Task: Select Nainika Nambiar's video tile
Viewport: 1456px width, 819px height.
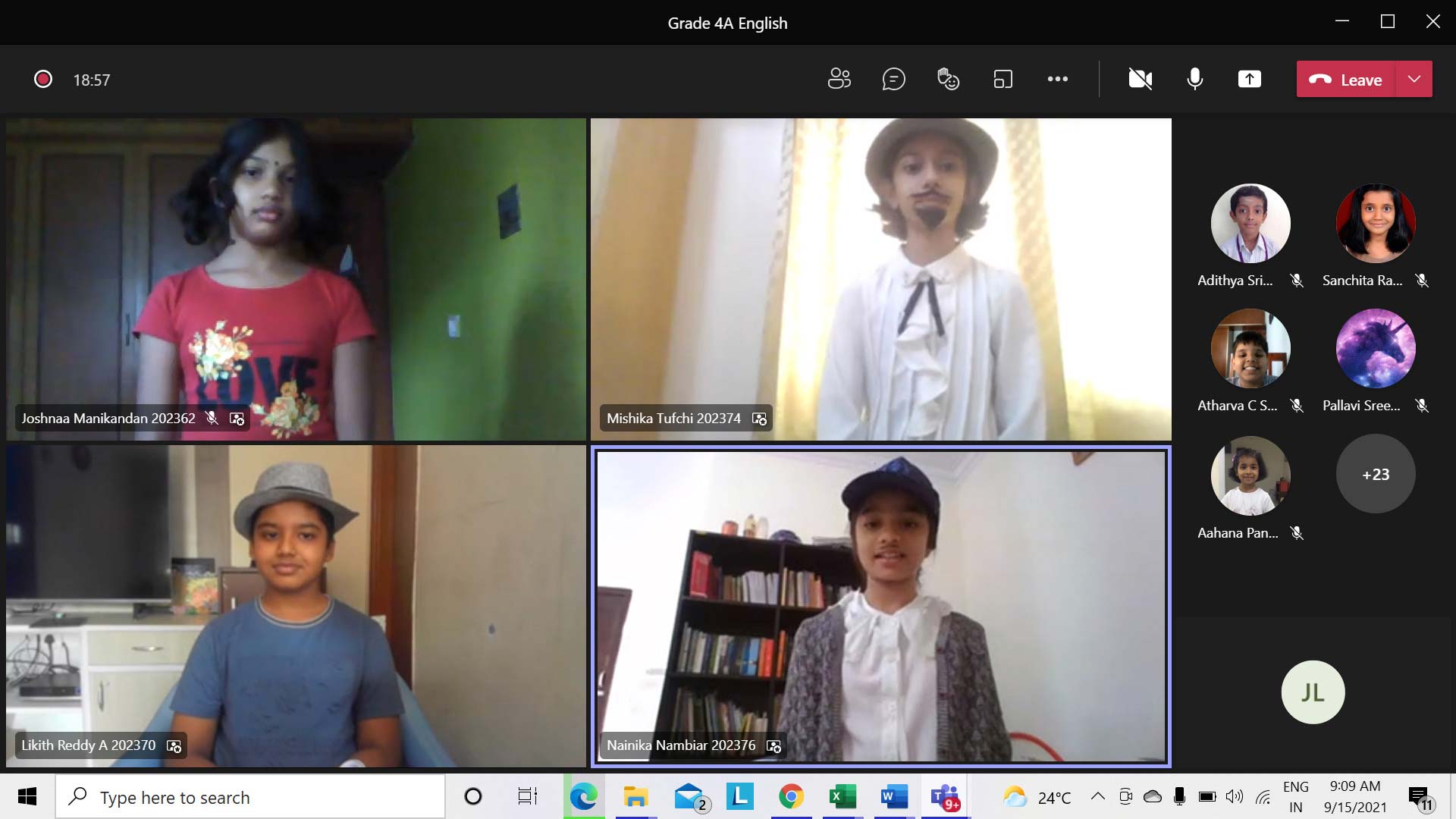Action: pos(880,607)
